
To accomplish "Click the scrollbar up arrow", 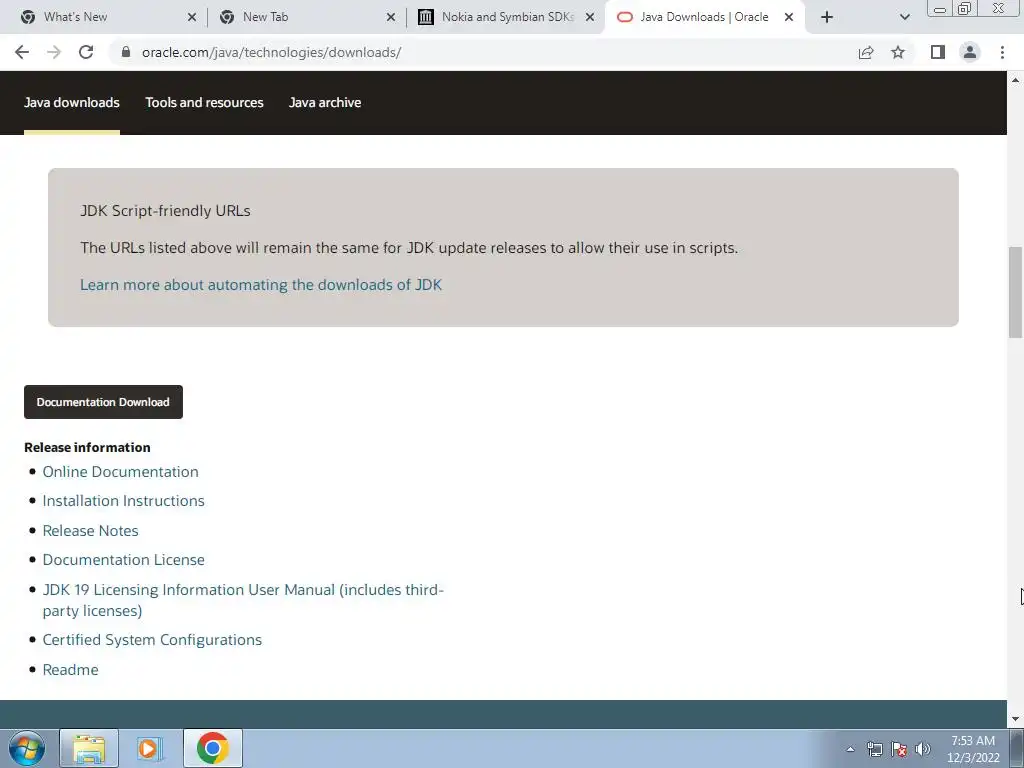I will coord(1016,80).
